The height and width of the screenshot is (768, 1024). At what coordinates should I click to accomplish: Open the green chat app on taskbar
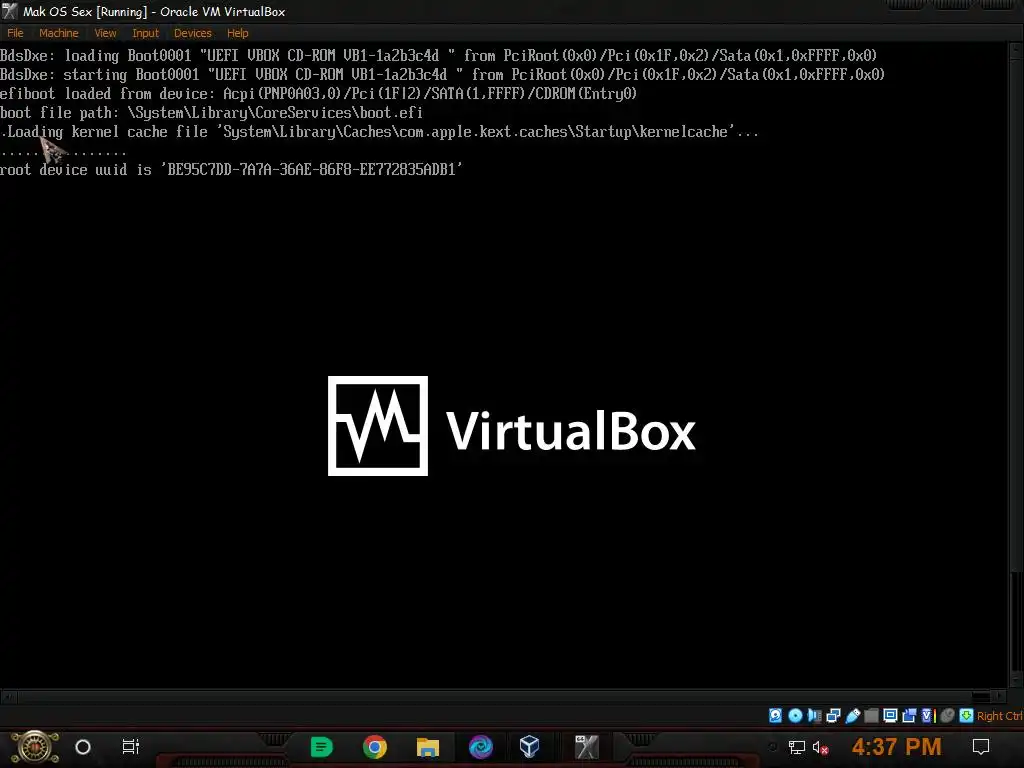(x=321, y=746)
